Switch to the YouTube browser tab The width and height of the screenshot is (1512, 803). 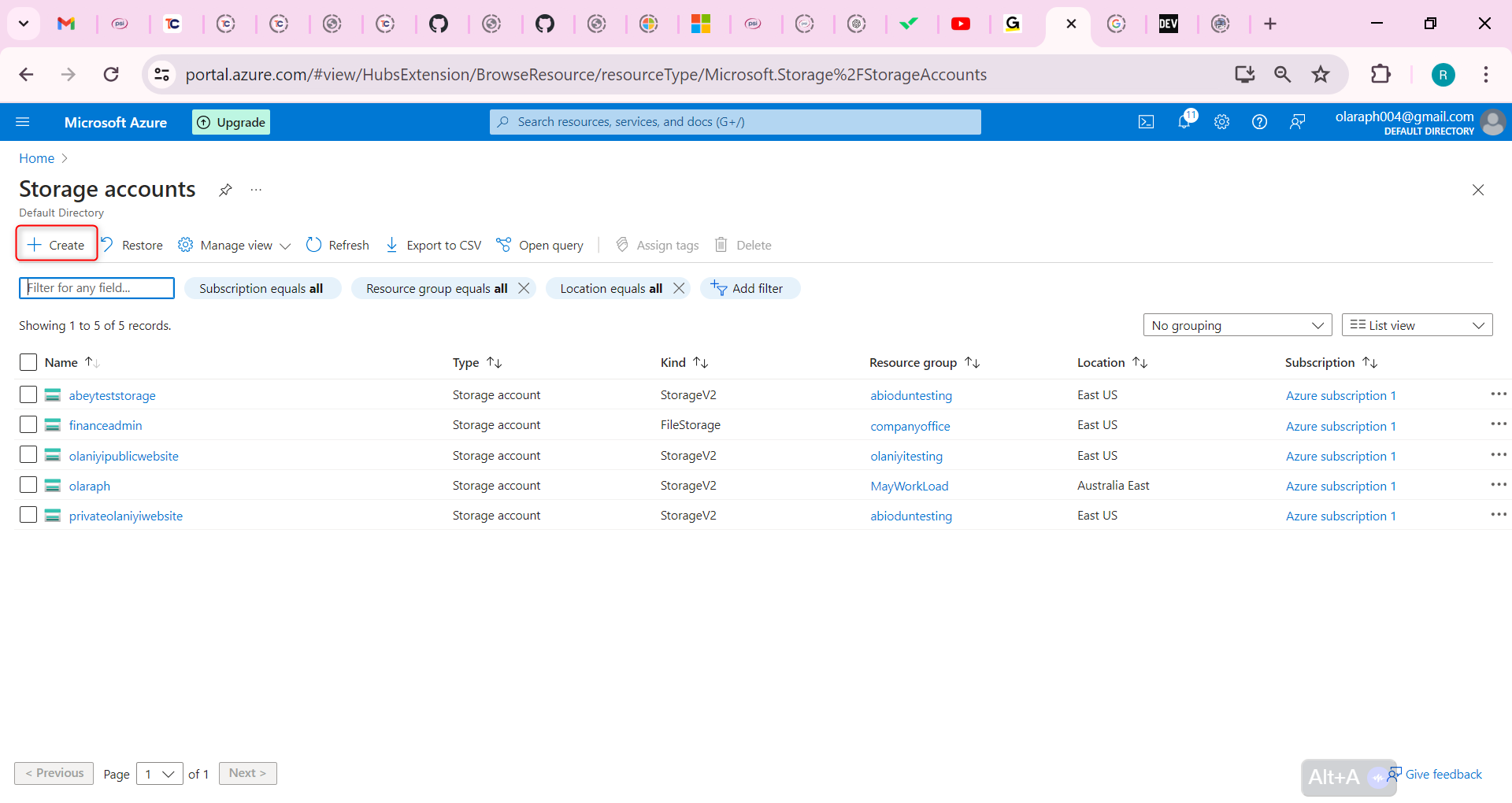(961, 24)
